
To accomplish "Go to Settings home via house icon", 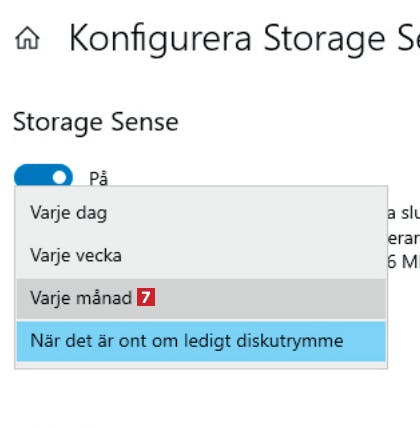I will 27,39.
